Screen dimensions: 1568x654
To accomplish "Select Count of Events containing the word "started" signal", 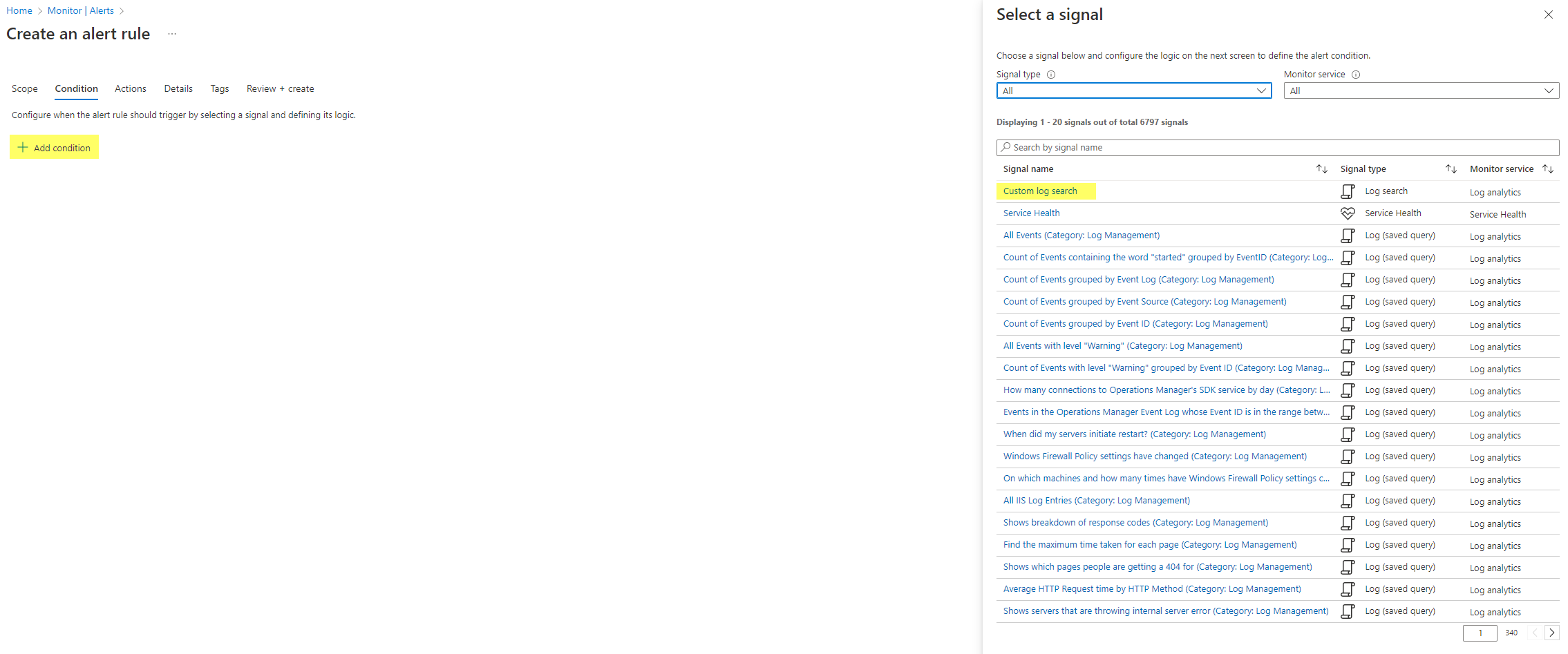I will 1168,258.
